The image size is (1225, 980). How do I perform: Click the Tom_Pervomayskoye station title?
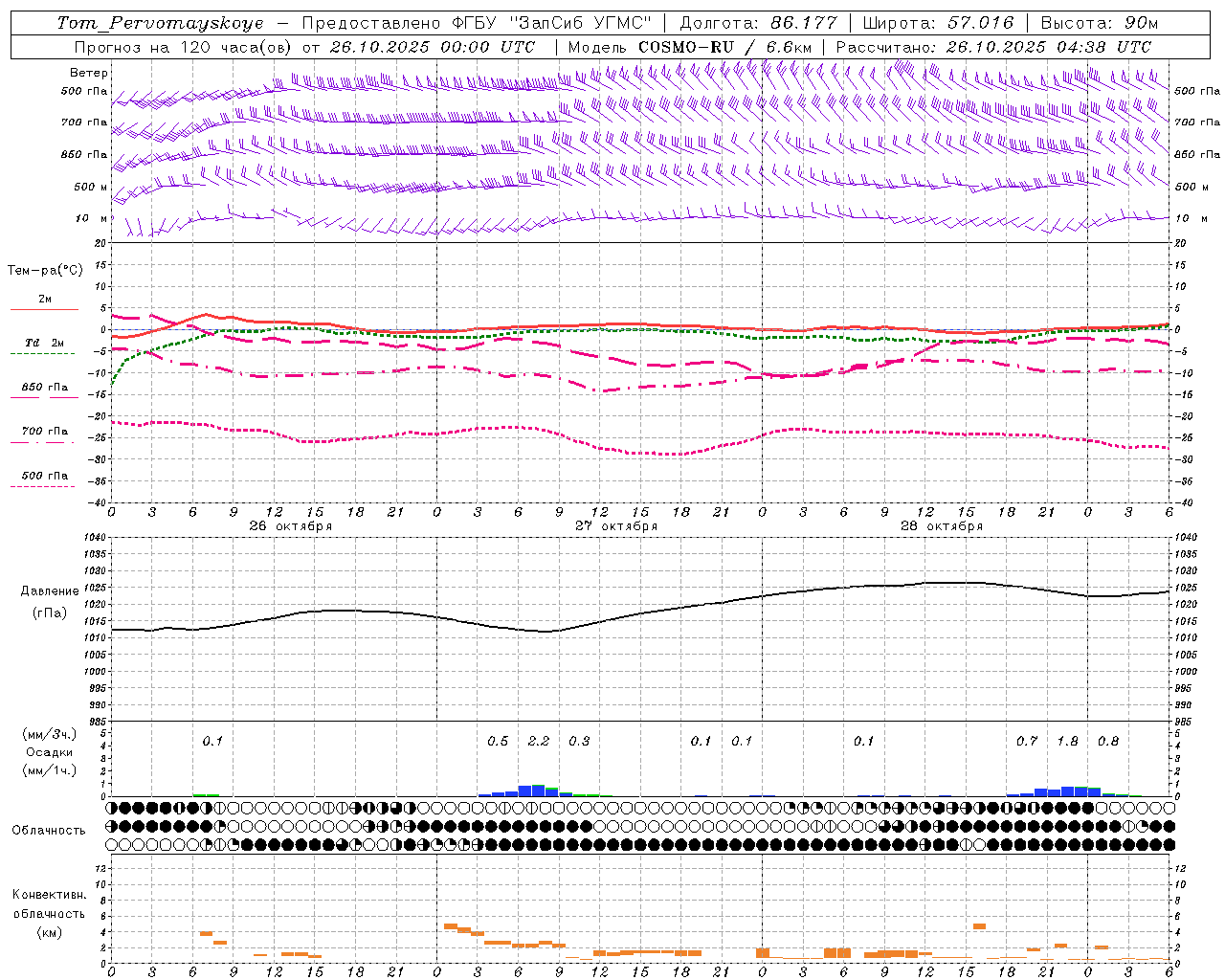click(x=159, y=23)
